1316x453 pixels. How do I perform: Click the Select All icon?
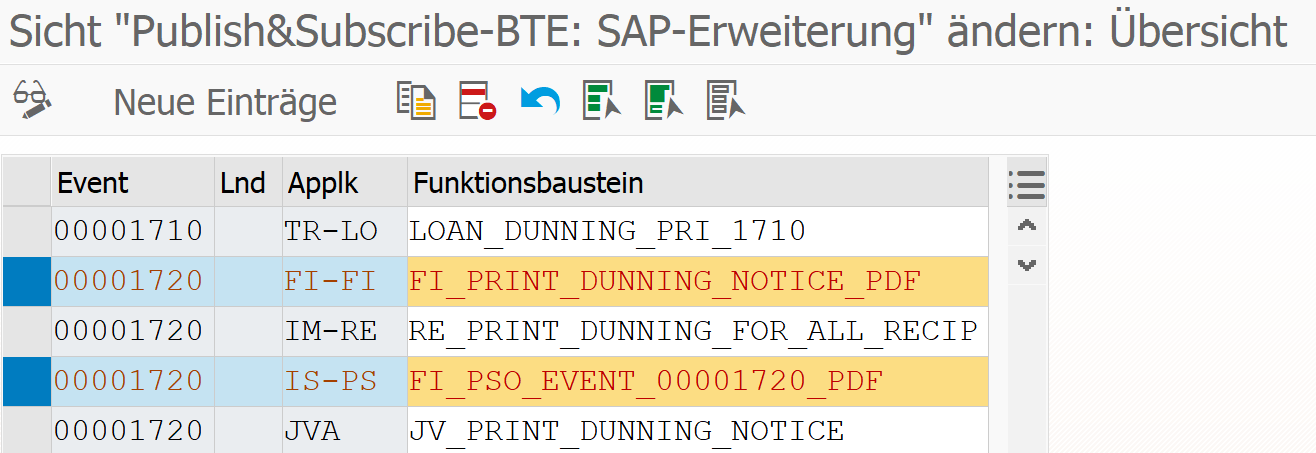tap(602, 101)
